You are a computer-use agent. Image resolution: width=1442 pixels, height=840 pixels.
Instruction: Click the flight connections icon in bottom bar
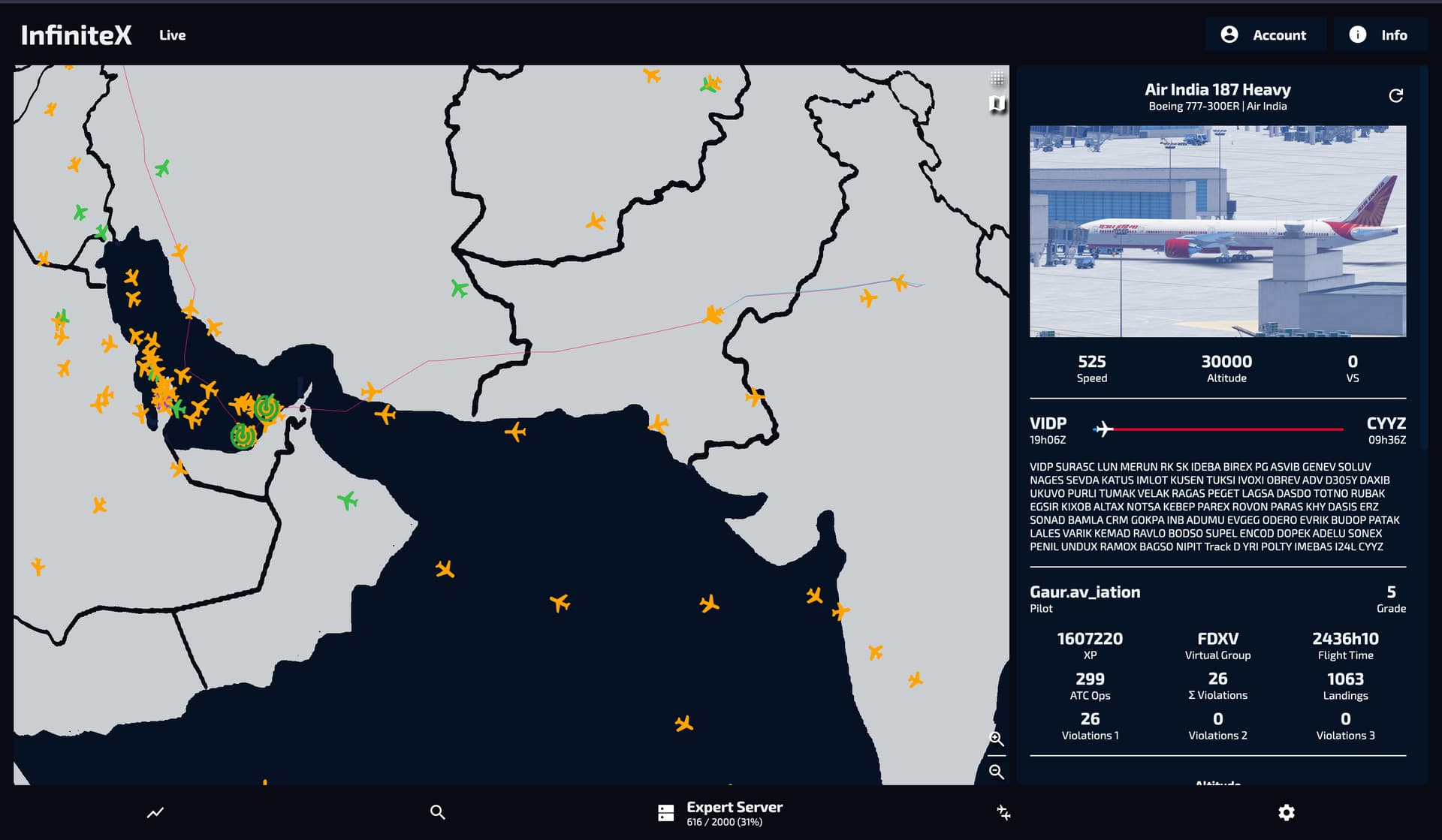(x=1003, y=812)
